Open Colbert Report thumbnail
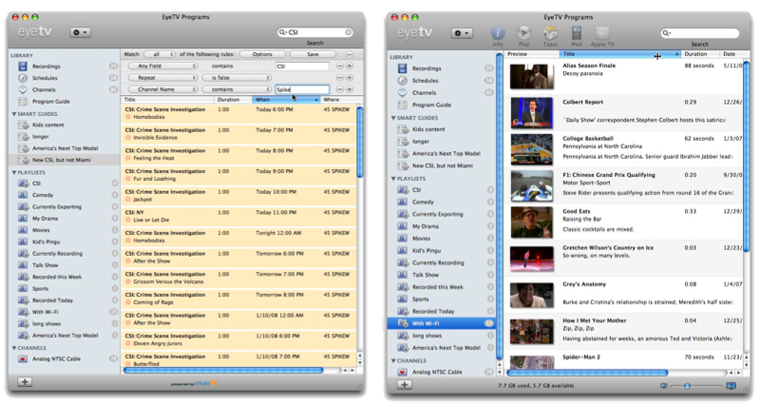The width and height of the screenshot is (760, 407). click(532, 113)
